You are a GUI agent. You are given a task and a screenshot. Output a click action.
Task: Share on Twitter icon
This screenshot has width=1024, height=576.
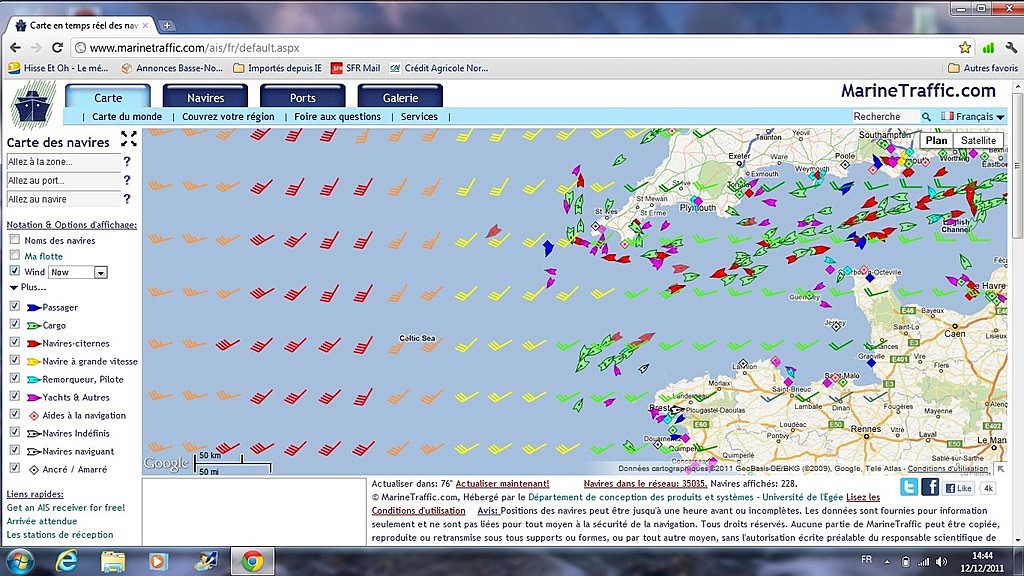pos(909,487)
